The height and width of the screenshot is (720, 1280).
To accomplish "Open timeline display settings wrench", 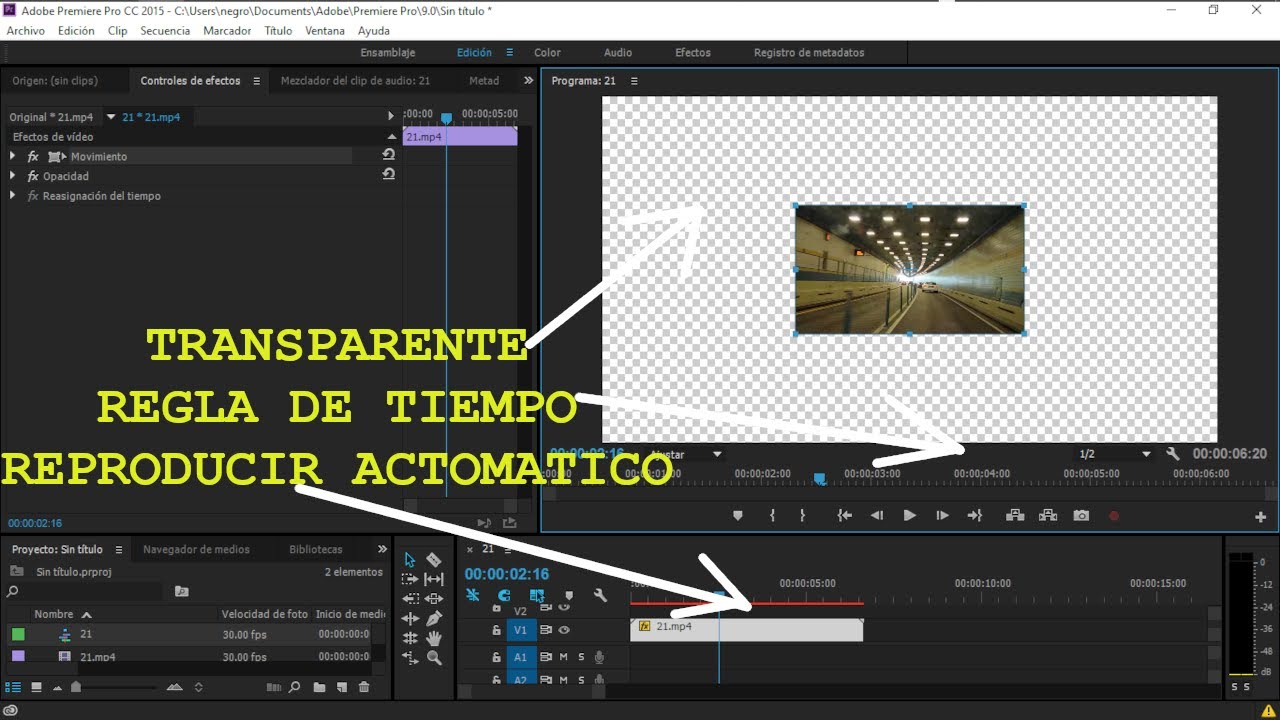I will [600, 595].
